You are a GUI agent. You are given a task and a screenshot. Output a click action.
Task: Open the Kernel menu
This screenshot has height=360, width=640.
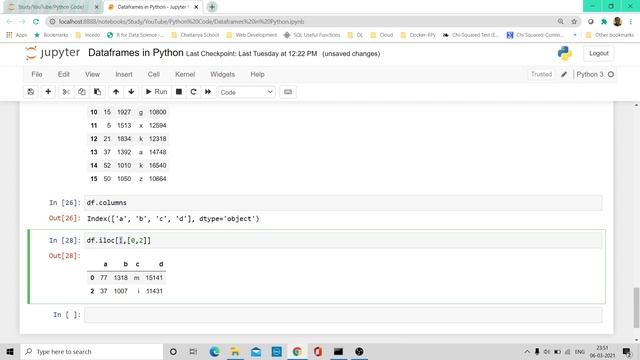coord(185,74)
